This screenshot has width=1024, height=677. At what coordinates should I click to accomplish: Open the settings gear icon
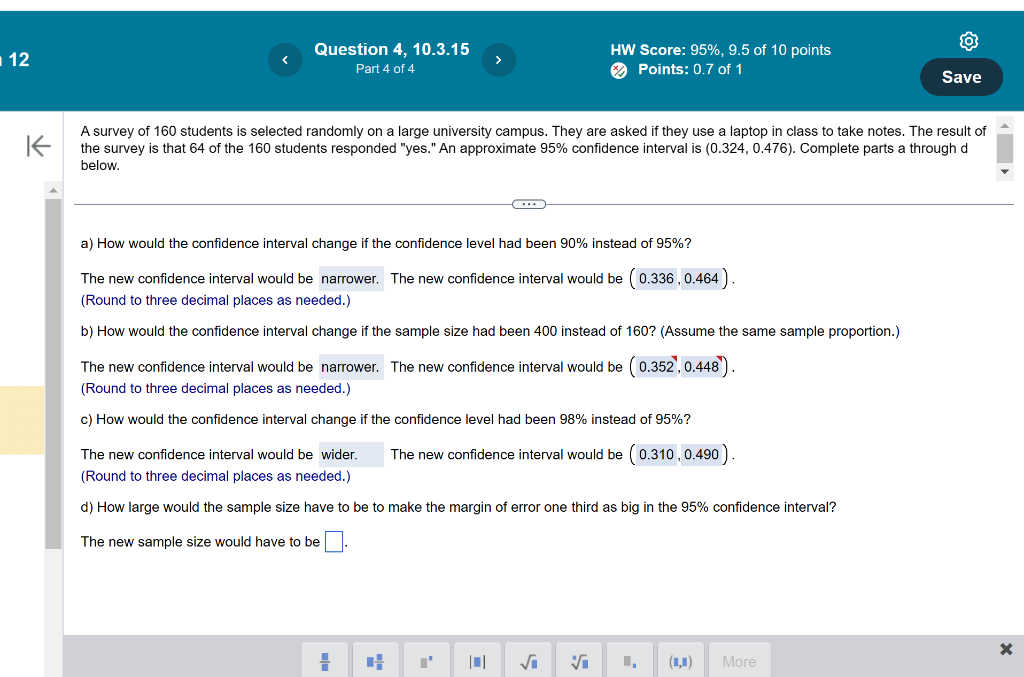(968, 41)
